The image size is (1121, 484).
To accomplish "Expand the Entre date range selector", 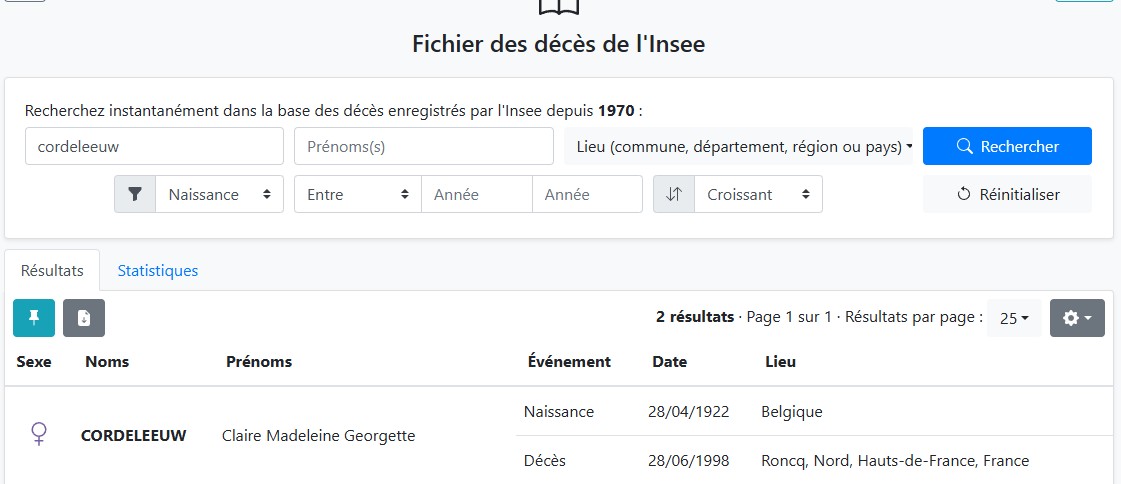I will pos(357,194).
